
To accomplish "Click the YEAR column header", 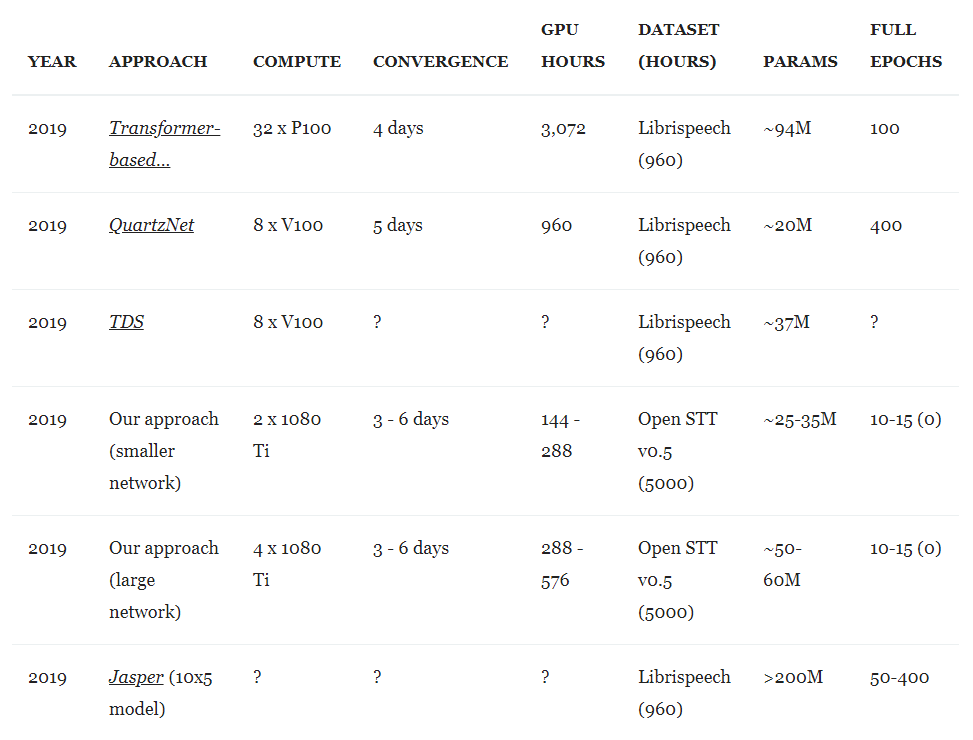I will [x=52, y=61].
